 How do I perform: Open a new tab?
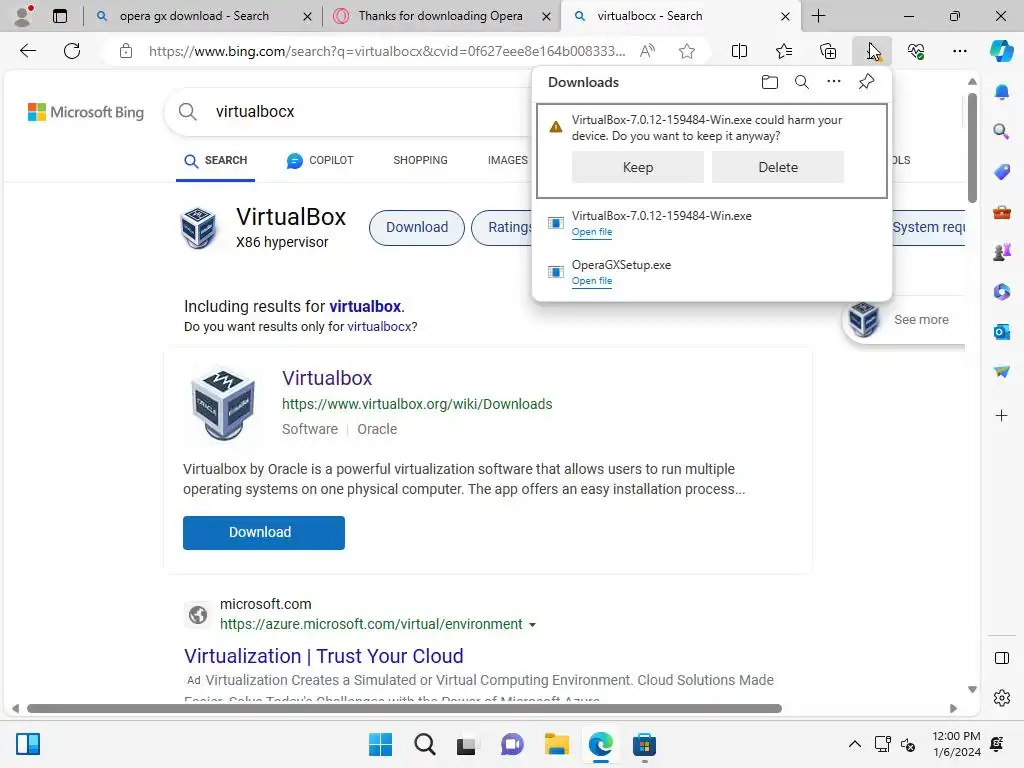click(x=818, y=16)
